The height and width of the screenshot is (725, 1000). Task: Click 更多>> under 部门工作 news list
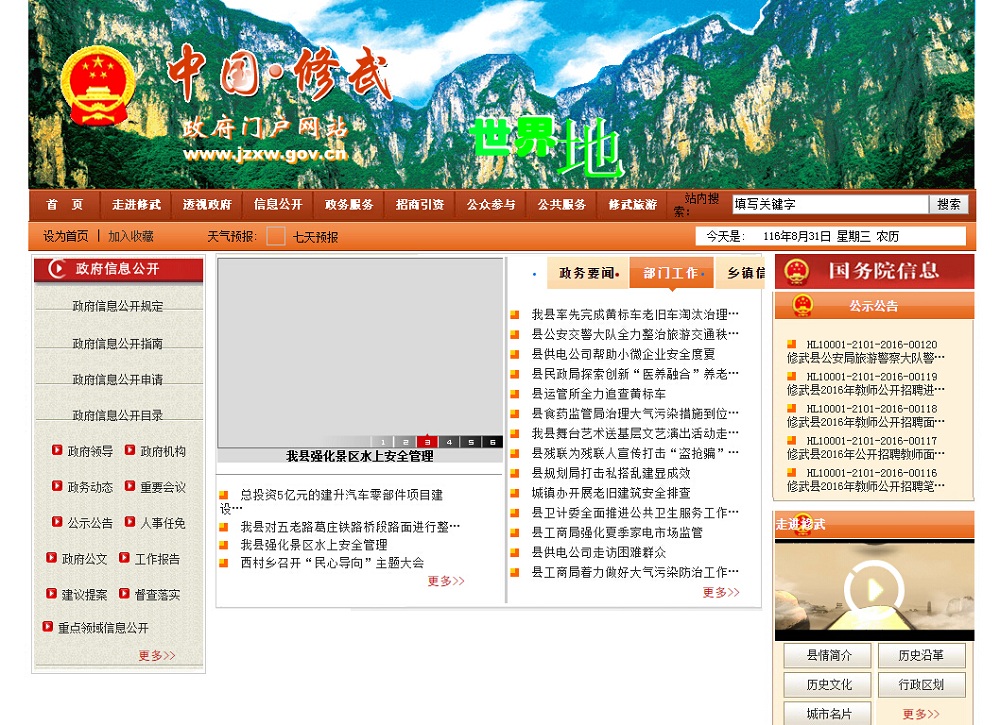click(x=721, y=592)
